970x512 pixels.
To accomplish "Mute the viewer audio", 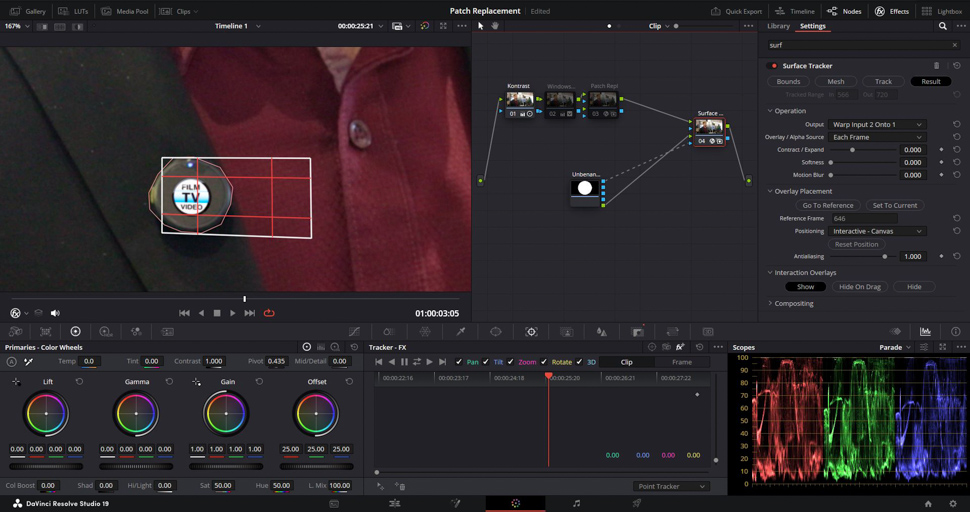I will click(x=55, y=313).
